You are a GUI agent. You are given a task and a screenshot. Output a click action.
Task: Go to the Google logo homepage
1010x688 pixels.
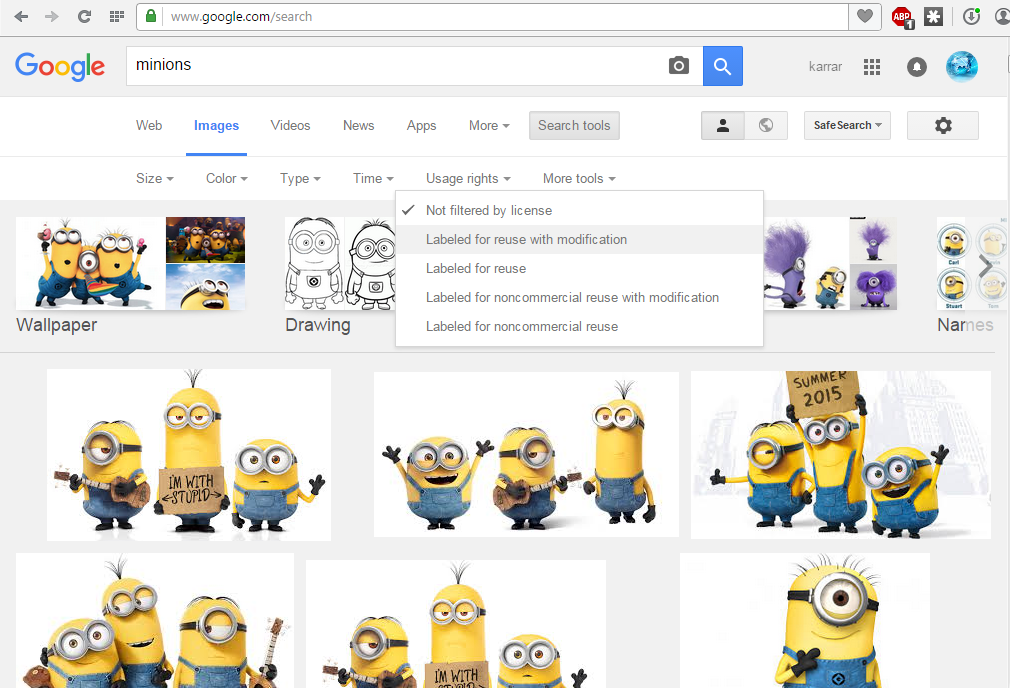[x=60, y=66]
